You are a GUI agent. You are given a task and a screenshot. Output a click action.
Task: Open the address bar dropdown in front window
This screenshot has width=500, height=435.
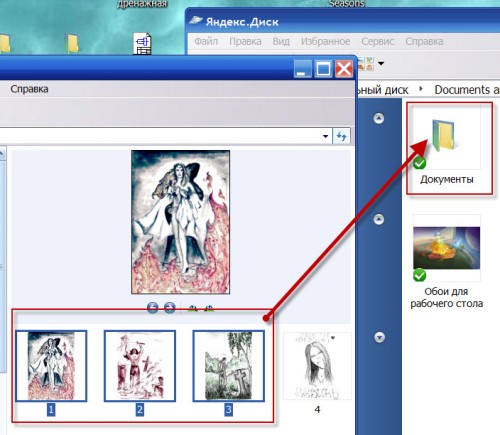tap(326, 136)
